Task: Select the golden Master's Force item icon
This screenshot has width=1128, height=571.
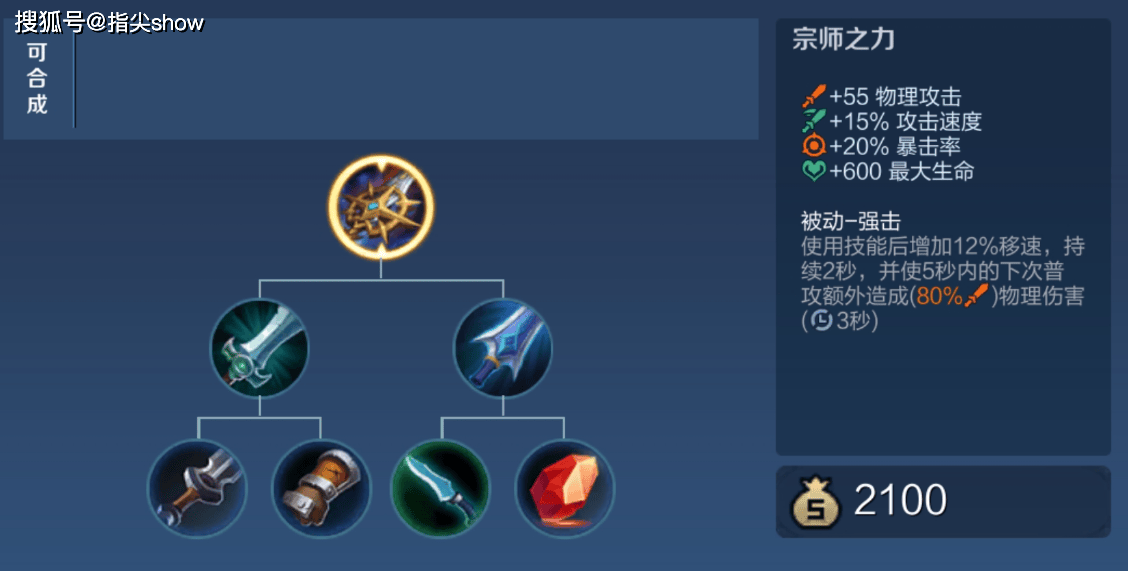Action: click(381, 207)
